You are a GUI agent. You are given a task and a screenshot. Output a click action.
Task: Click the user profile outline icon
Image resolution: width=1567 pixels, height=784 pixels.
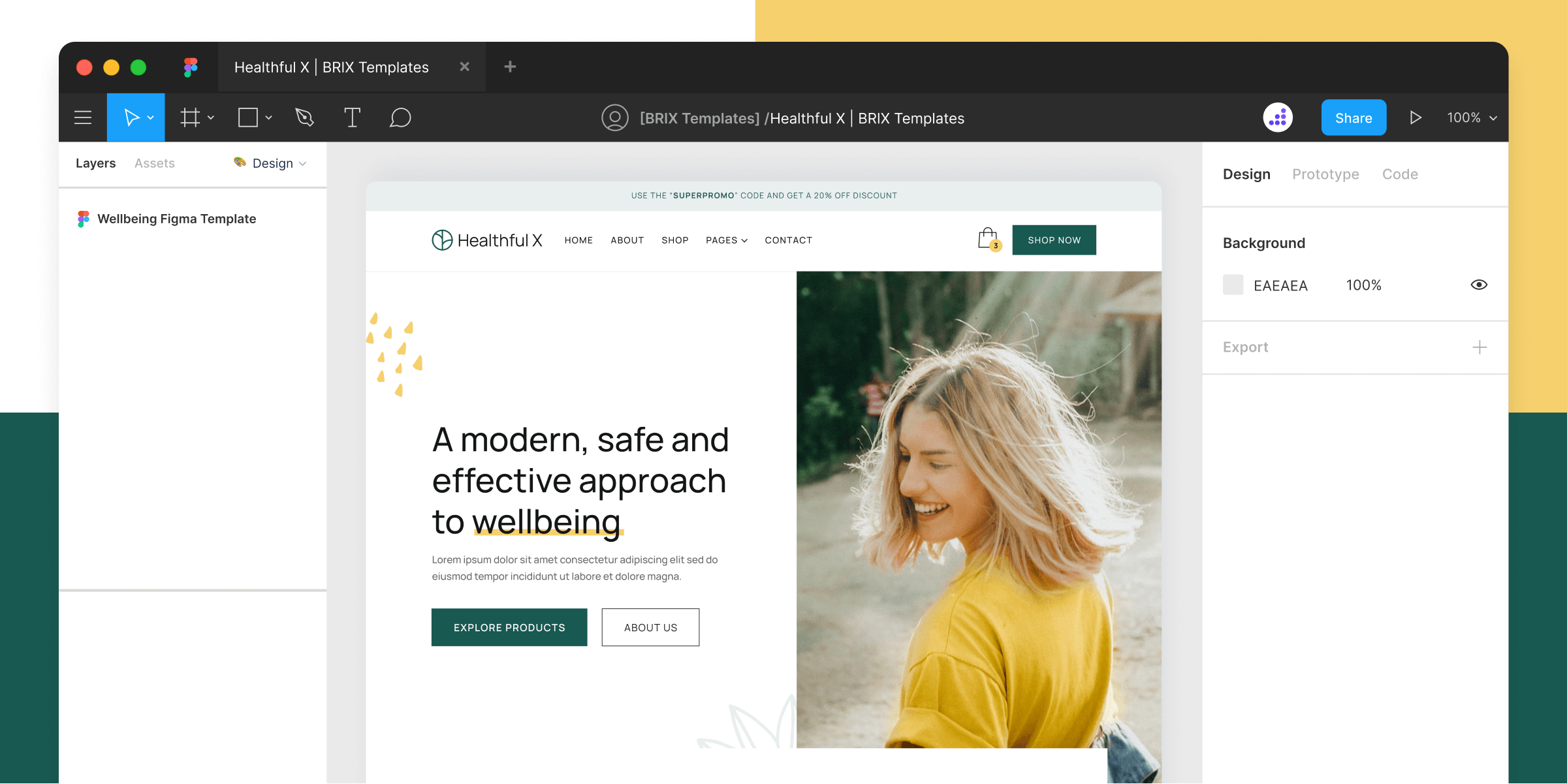coord(614,118)
